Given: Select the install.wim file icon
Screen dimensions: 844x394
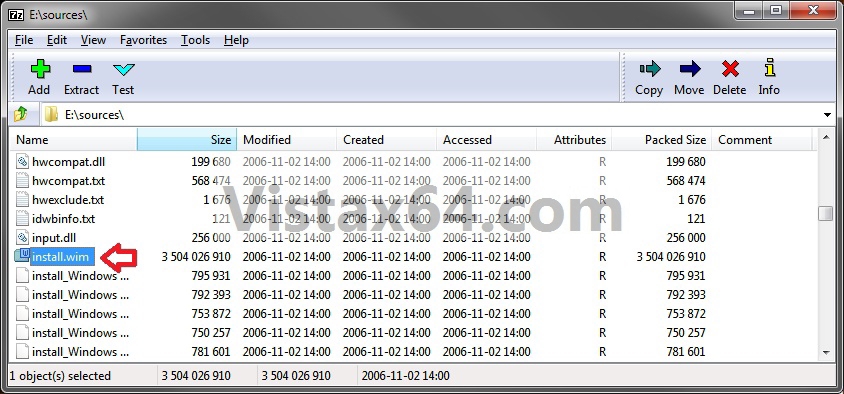Looking at the screenshot, I should pyautogui.click(x=22, y=256).
